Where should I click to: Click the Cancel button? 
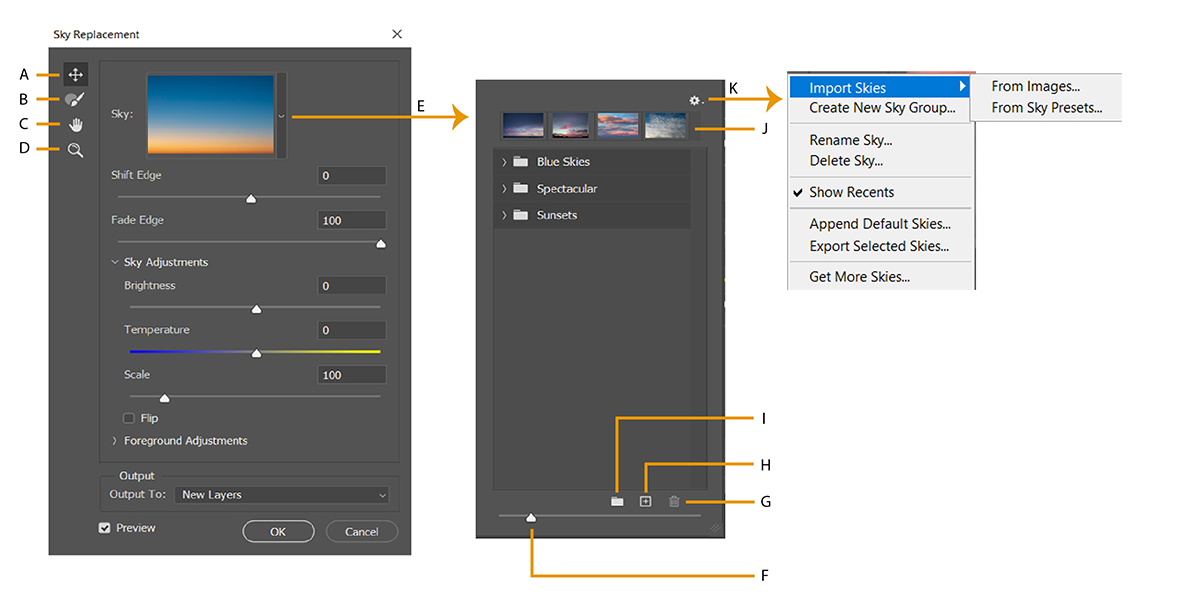click(x=361, y=531)
